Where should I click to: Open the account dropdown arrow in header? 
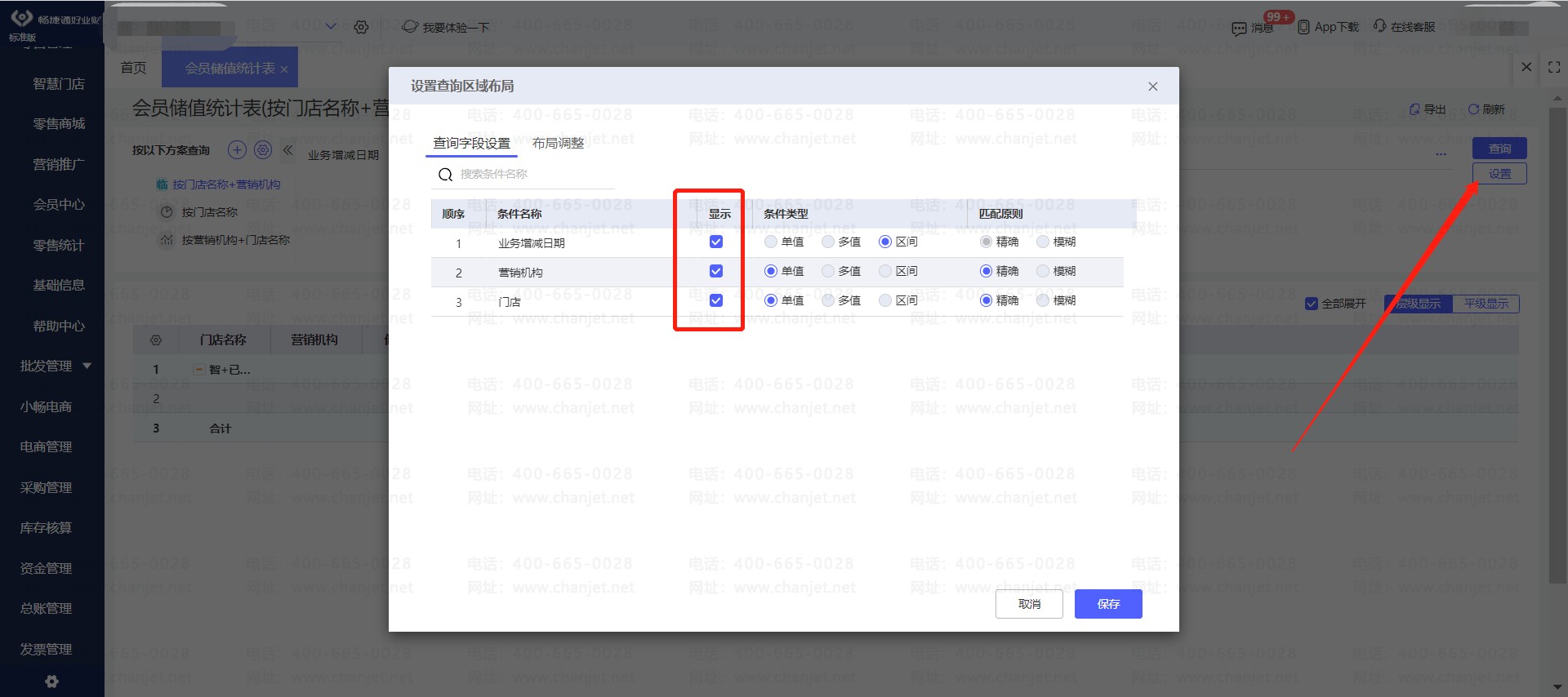331,26
